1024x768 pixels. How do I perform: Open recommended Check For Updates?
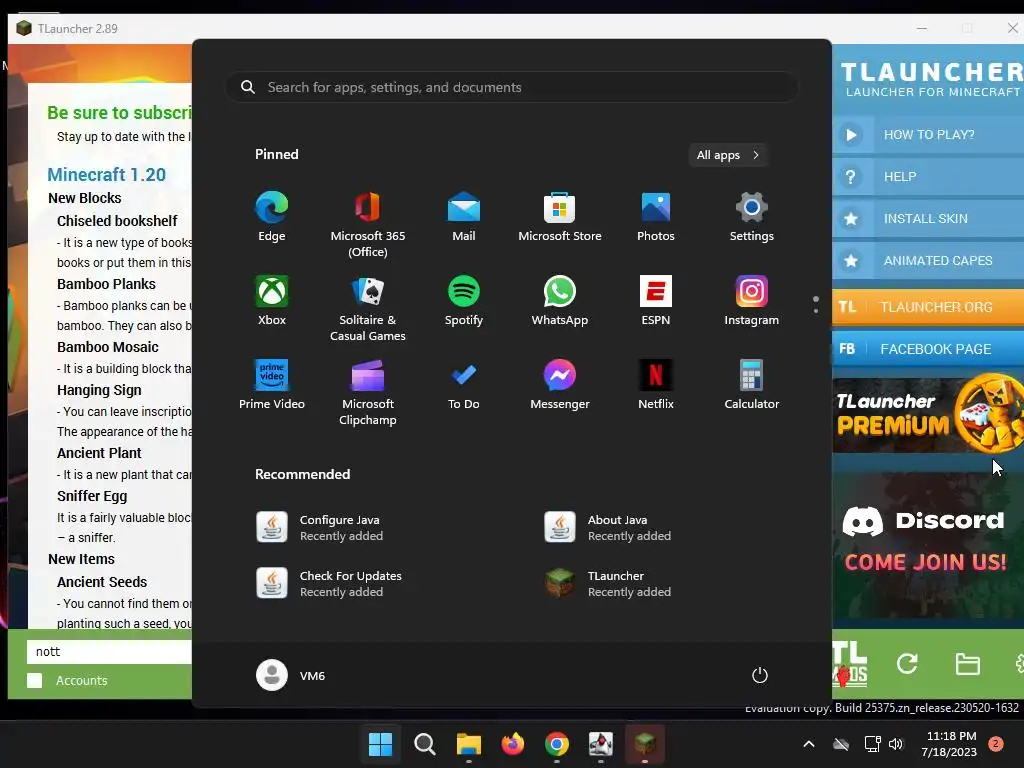point(329,584)
